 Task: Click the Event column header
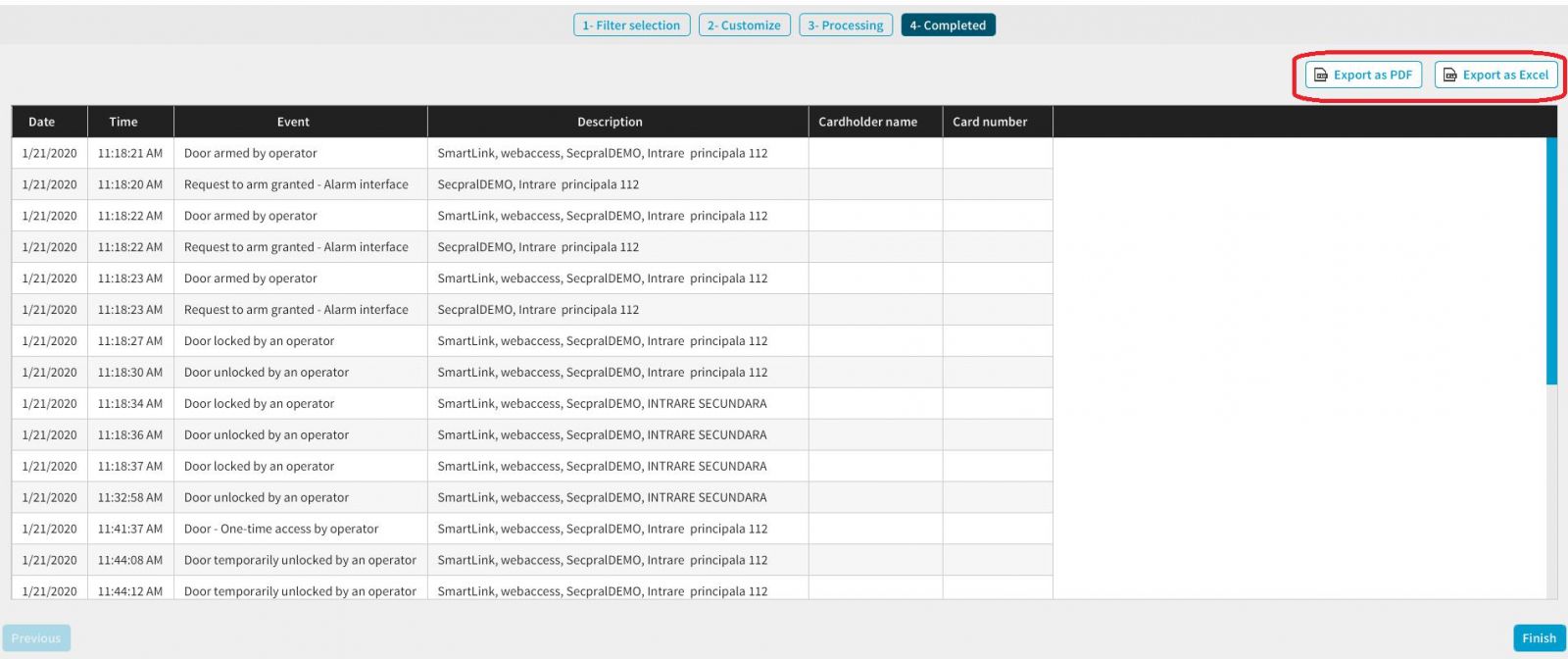(293, 122)
